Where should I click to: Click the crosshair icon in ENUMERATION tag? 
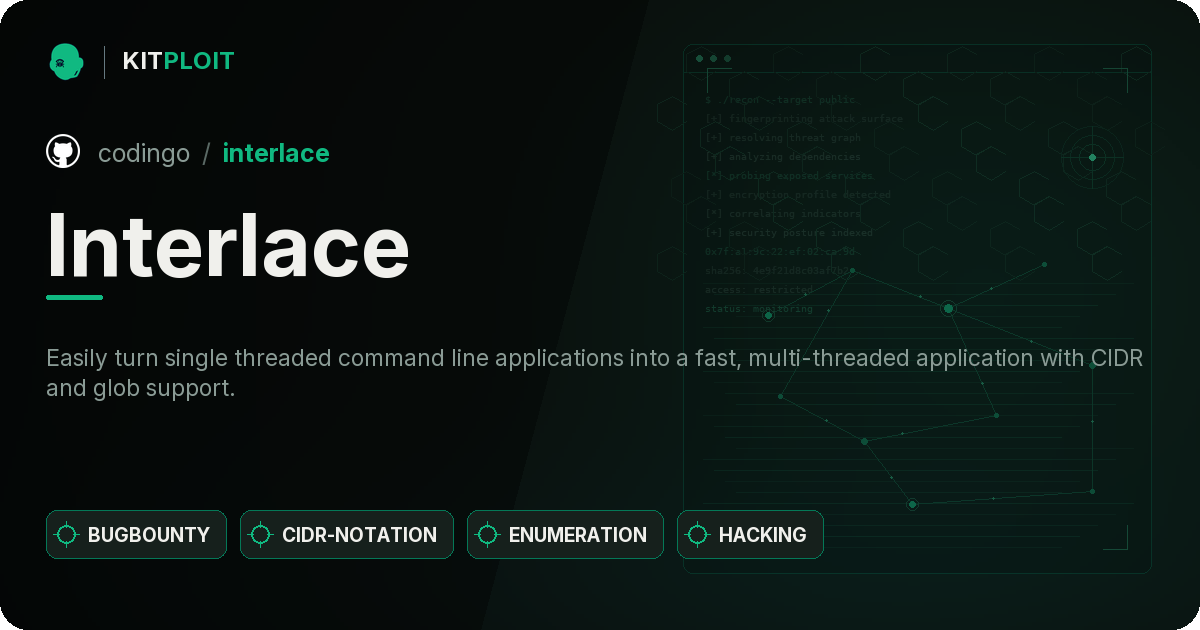click(x=488, y=535)
